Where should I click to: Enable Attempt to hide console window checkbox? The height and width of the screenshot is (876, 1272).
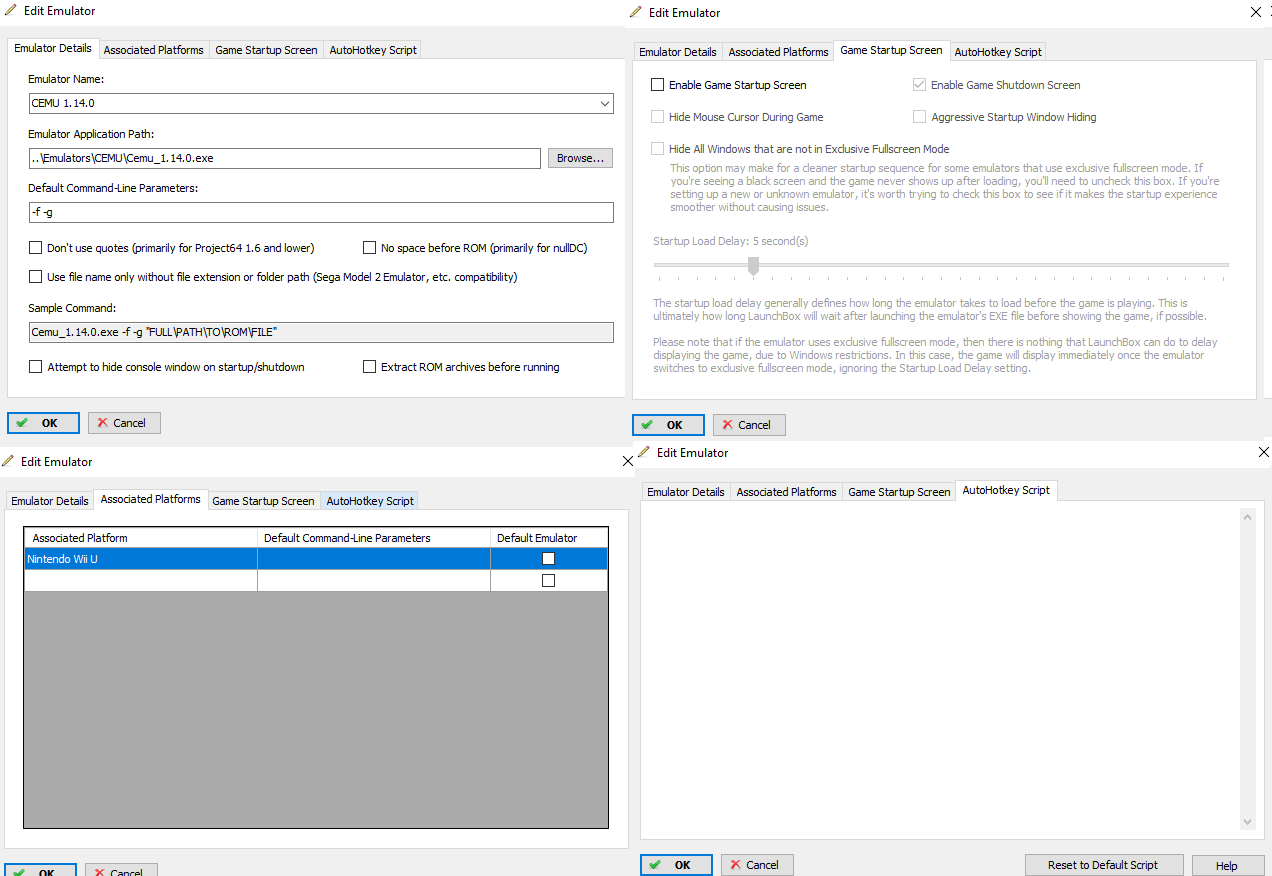[x=36, y=367]
